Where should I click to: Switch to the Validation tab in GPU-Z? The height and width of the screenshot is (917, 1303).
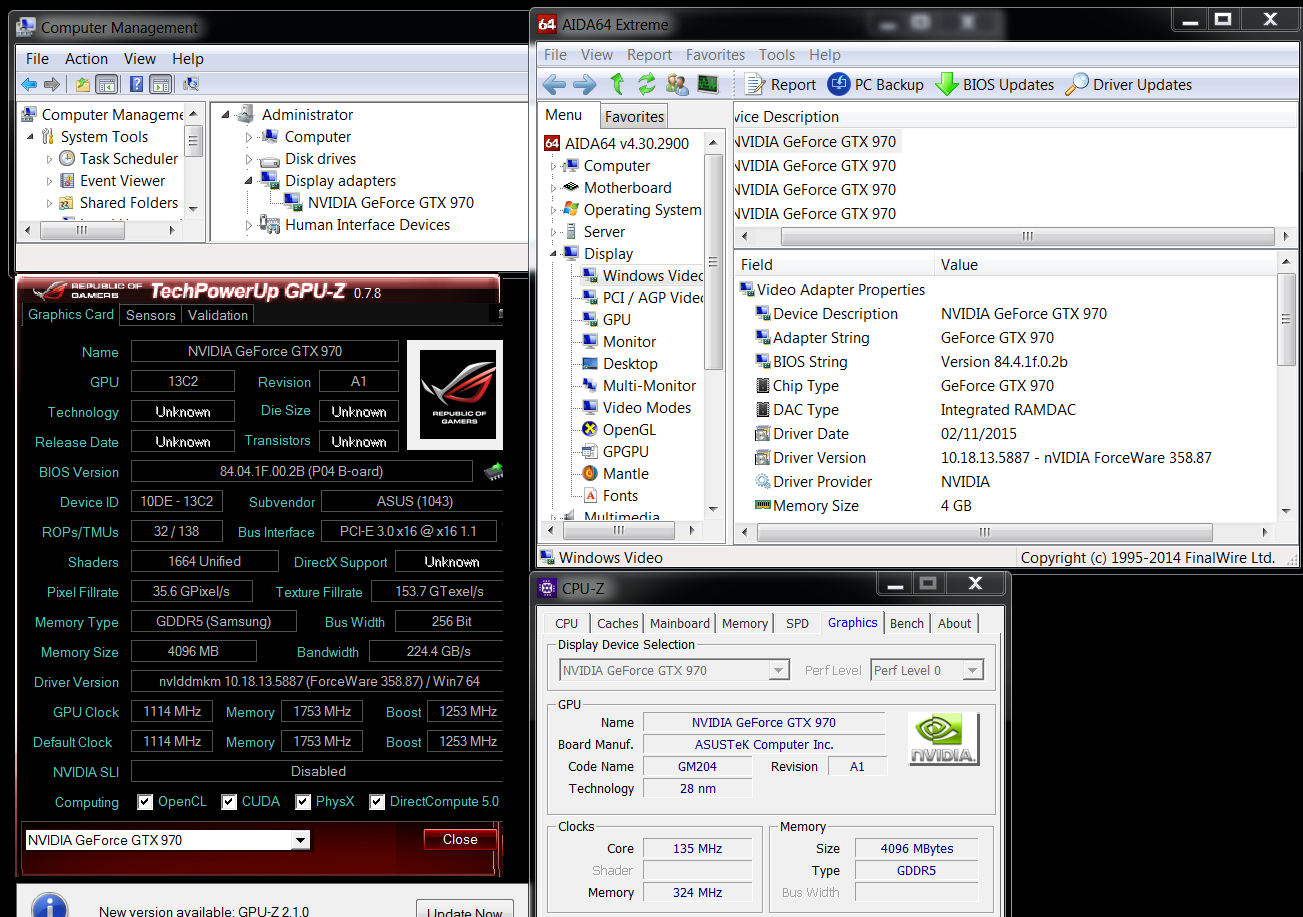click(x=218, y=315)
